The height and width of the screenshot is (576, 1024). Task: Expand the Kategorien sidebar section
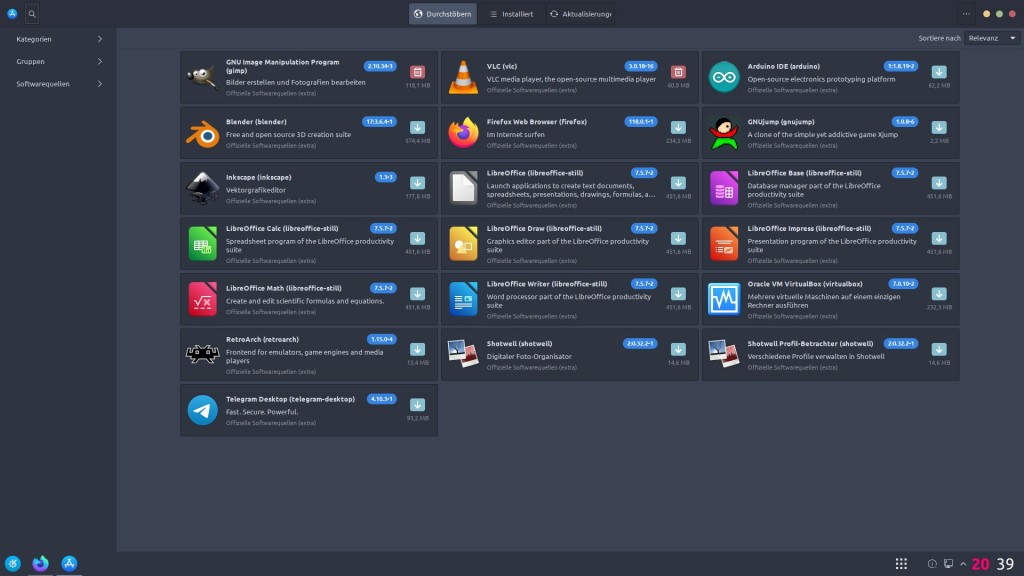[x=99, y=39]
